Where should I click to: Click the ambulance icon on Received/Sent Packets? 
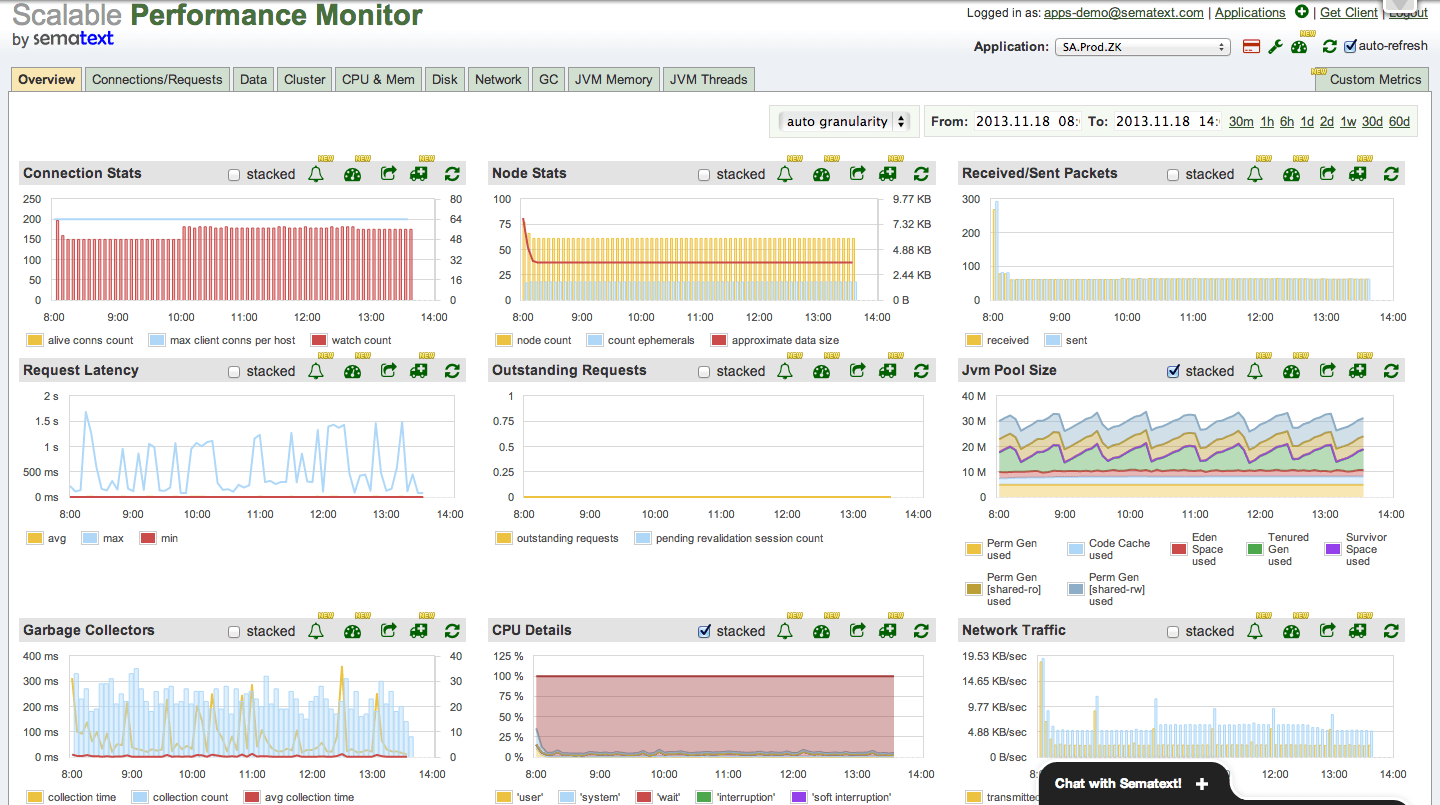(x=1358, y=174)
